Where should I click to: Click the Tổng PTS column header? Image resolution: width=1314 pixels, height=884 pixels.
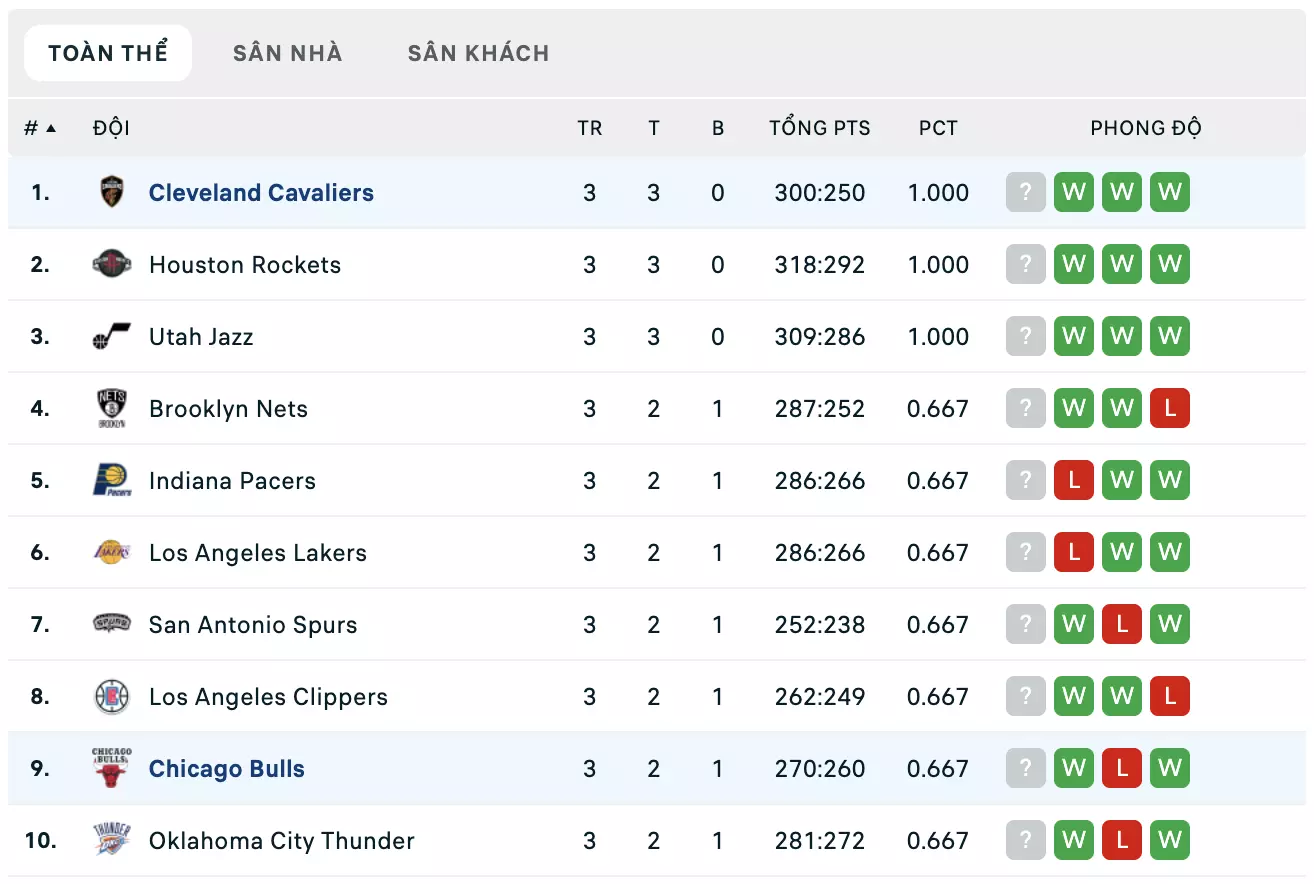pyautogui.click(x=820, y=128)
